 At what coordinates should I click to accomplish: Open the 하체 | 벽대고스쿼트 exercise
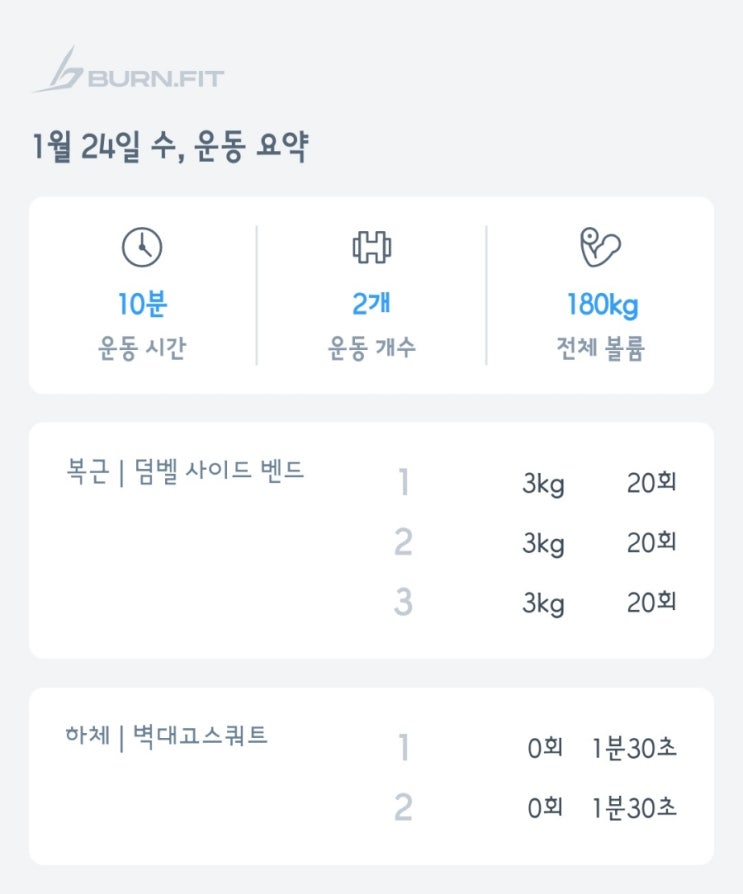165,737
